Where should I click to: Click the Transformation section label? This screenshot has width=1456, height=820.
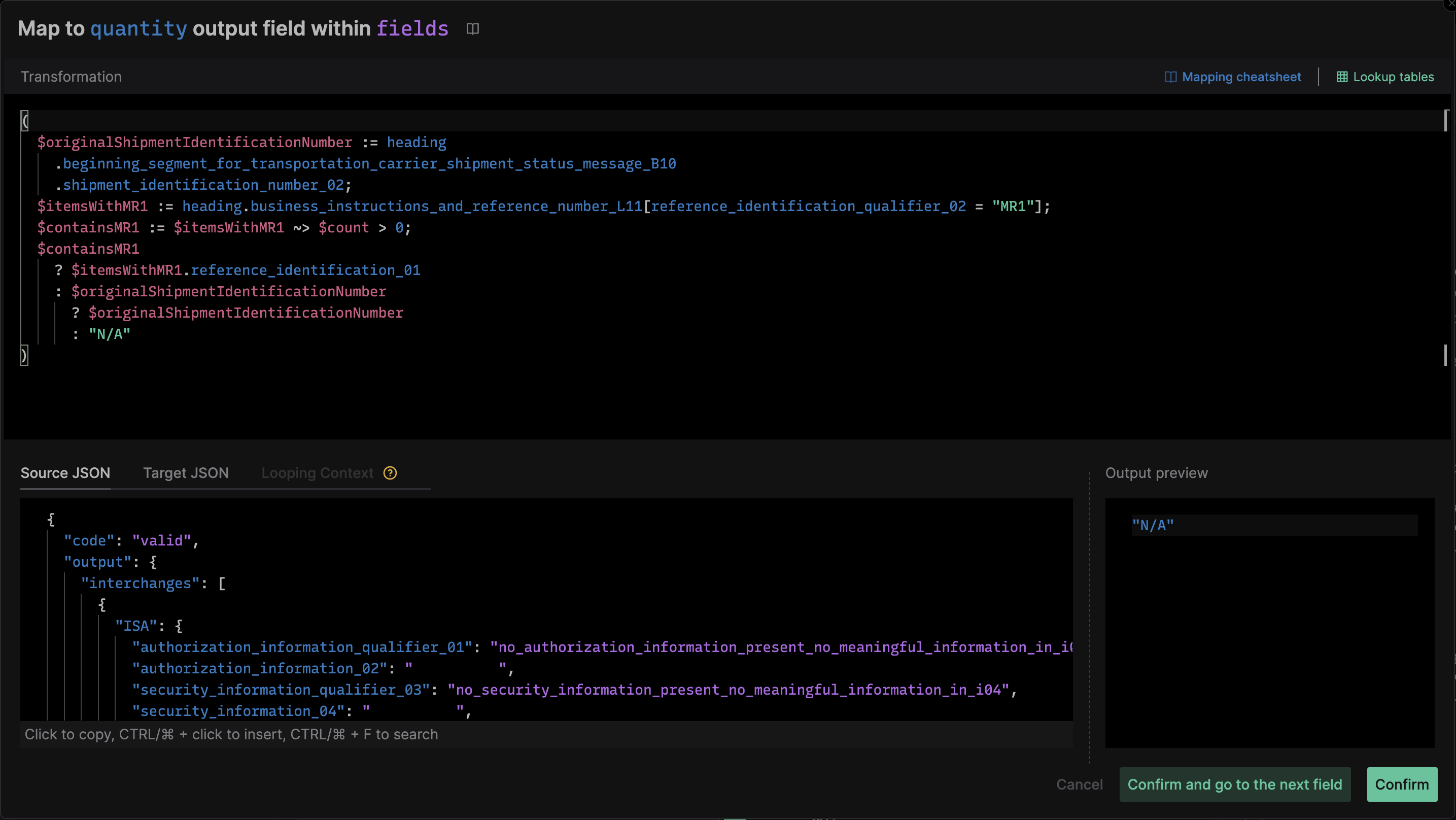click(71, 77)
